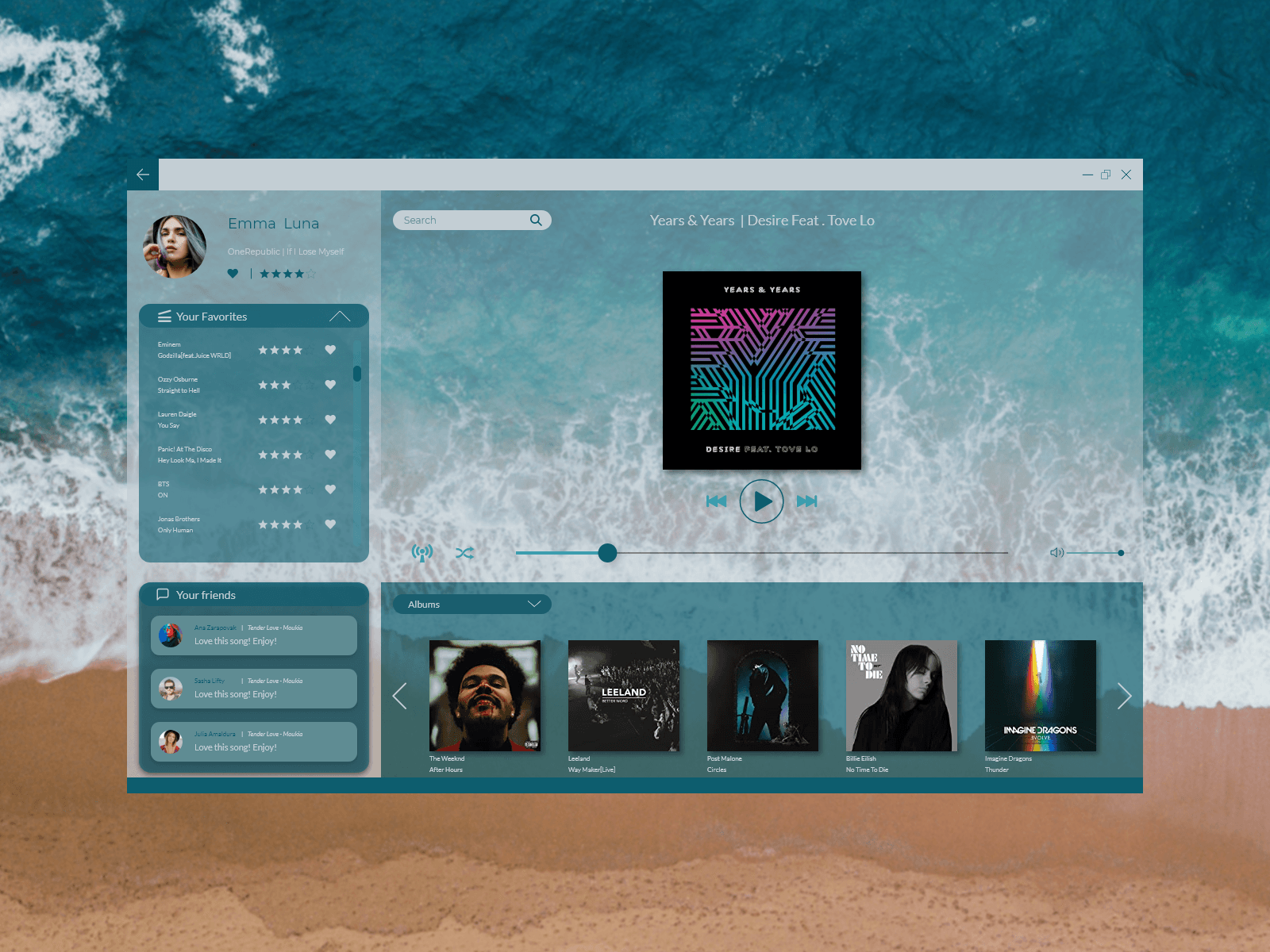Click OneRepublic If I Lose Myself text
This screenshot has height=952, width=1270.
pos(286,251)
